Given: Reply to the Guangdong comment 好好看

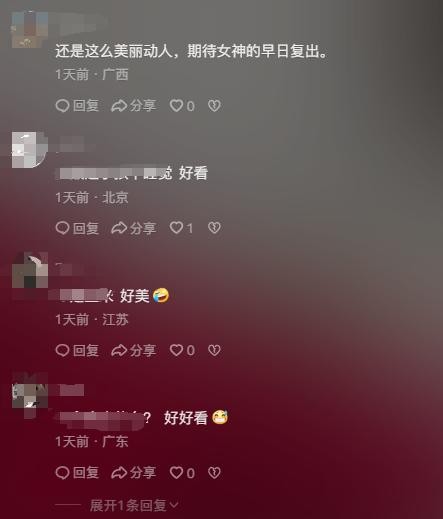Looking at the screenshot, I should pos(77,473).
